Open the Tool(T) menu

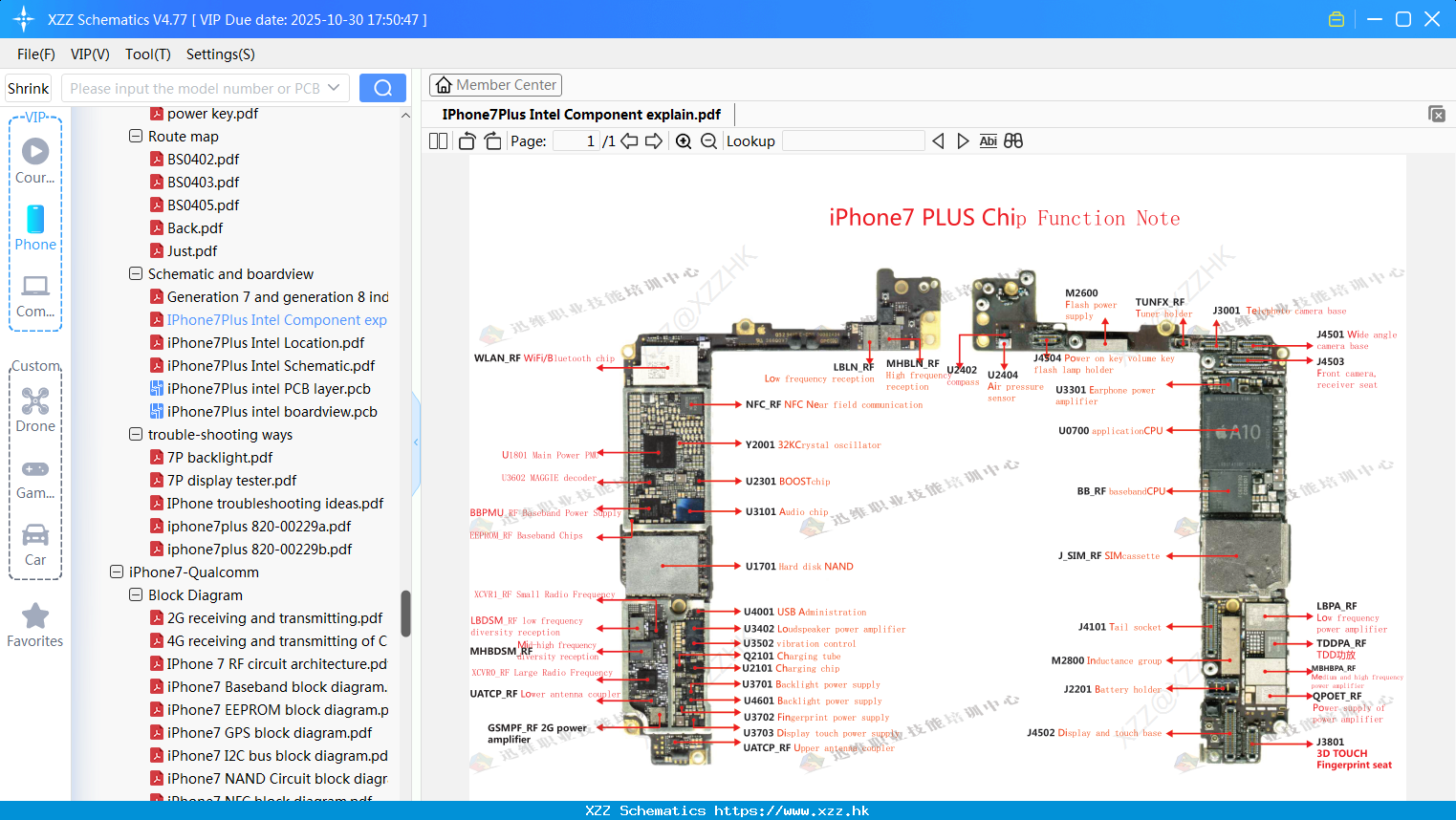[x=148, y=54]
